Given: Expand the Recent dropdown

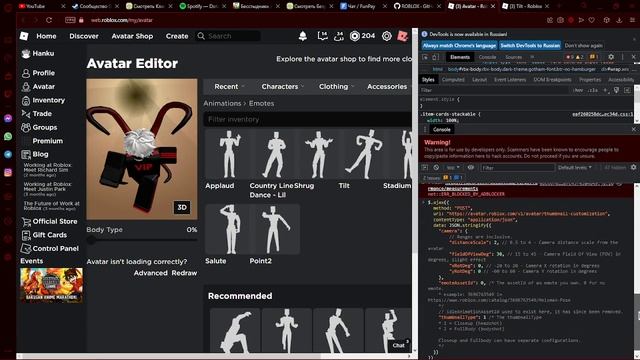Looking at the screenshot, I should (229, 87).
